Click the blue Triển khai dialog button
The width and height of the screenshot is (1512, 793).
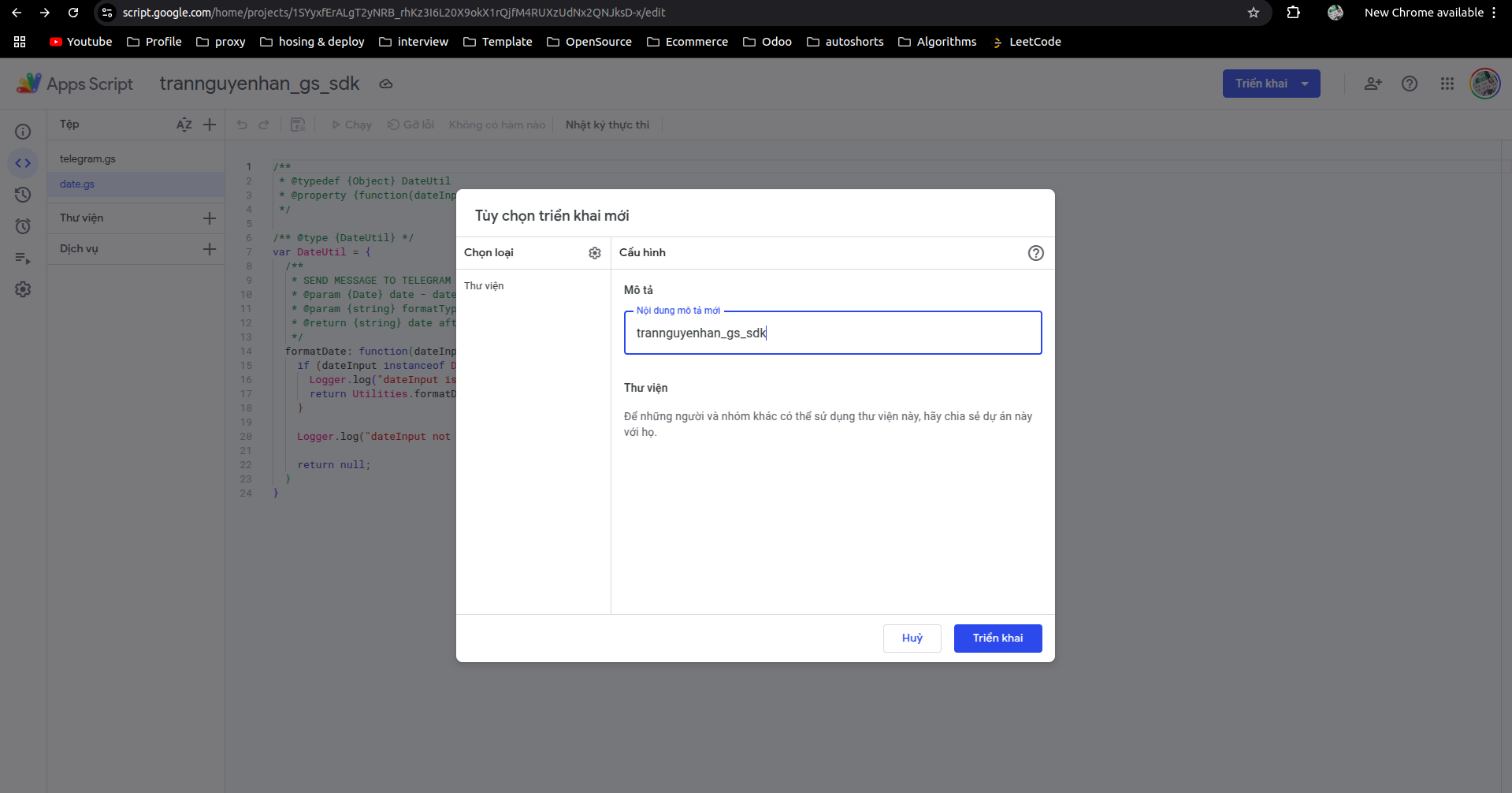point(997,638)
